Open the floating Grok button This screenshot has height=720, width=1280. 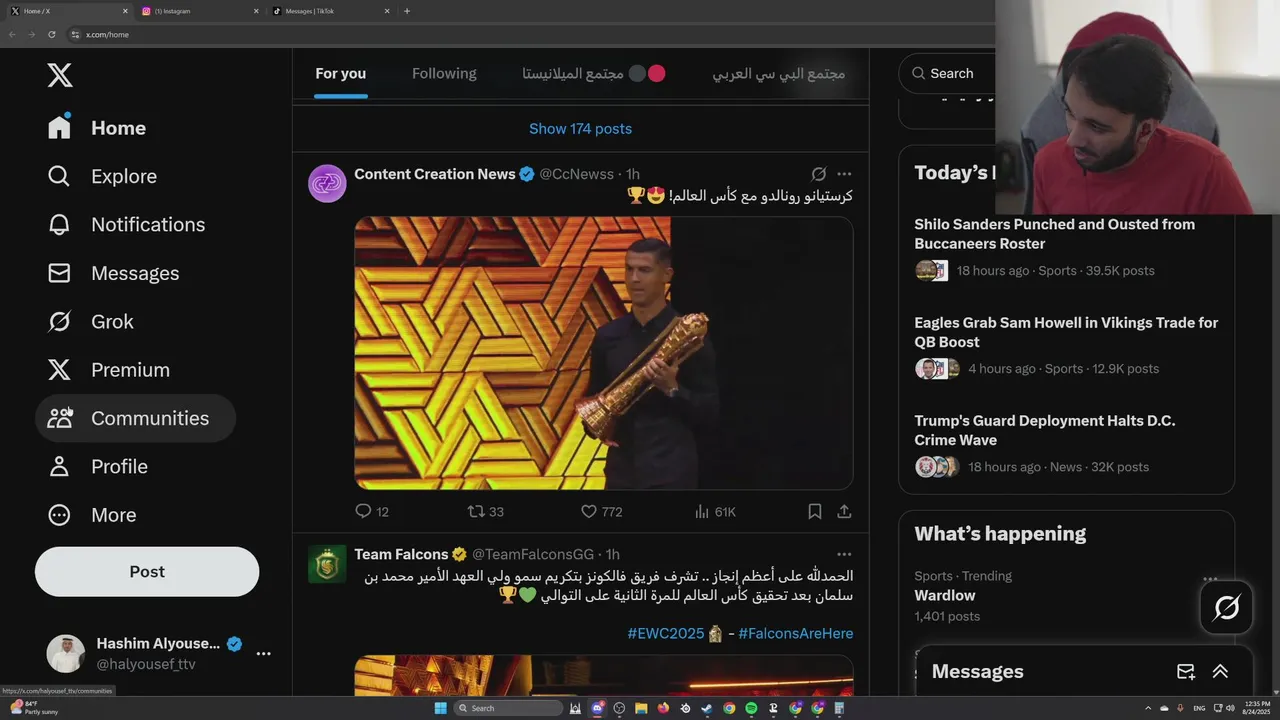click(1227, 607)
